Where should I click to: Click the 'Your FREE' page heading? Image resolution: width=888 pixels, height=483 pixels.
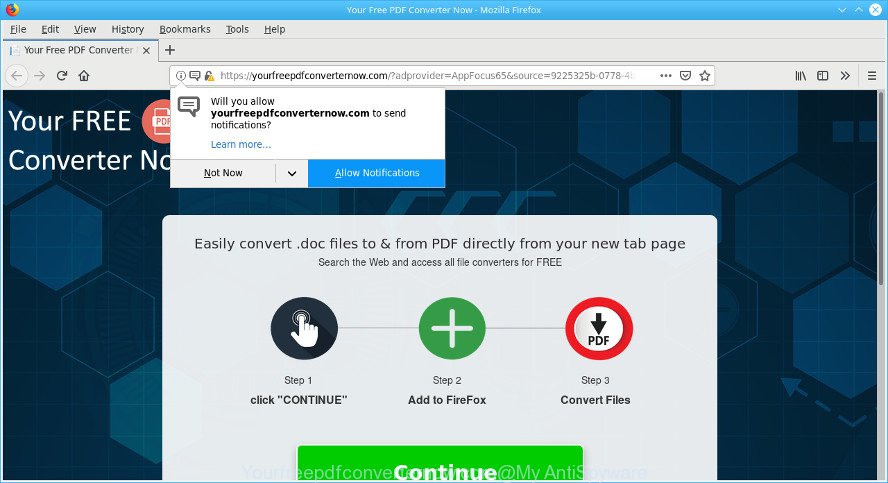pyautogui.click(x=69, y=121)
